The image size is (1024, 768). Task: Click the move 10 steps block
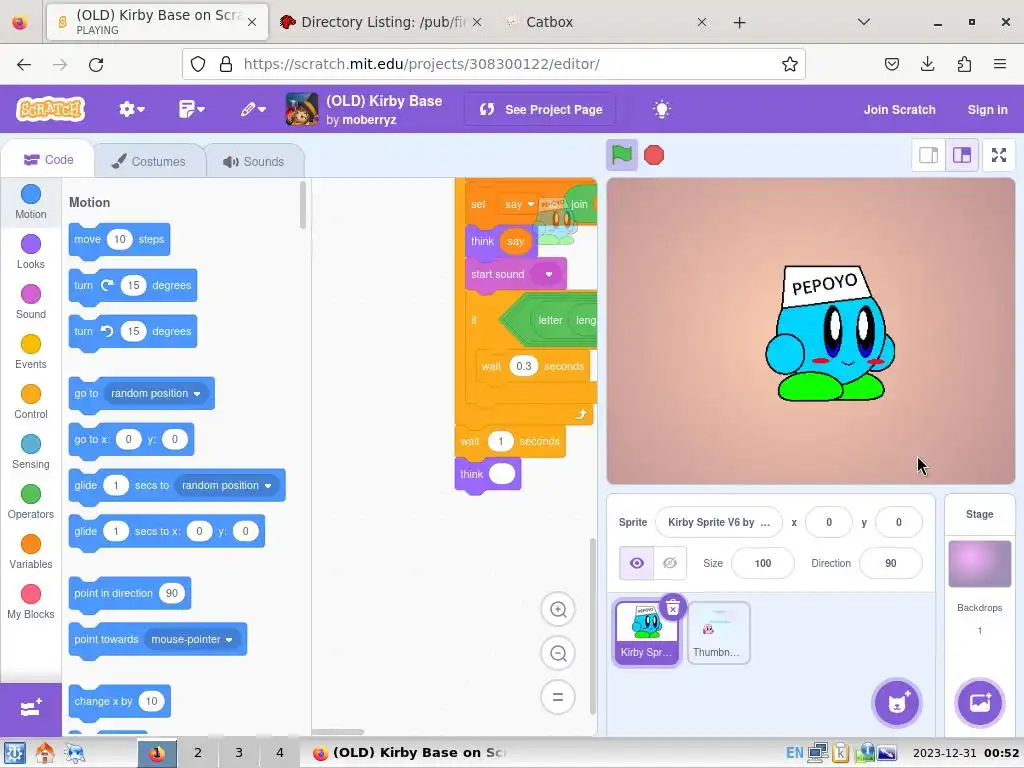point(119,240)
